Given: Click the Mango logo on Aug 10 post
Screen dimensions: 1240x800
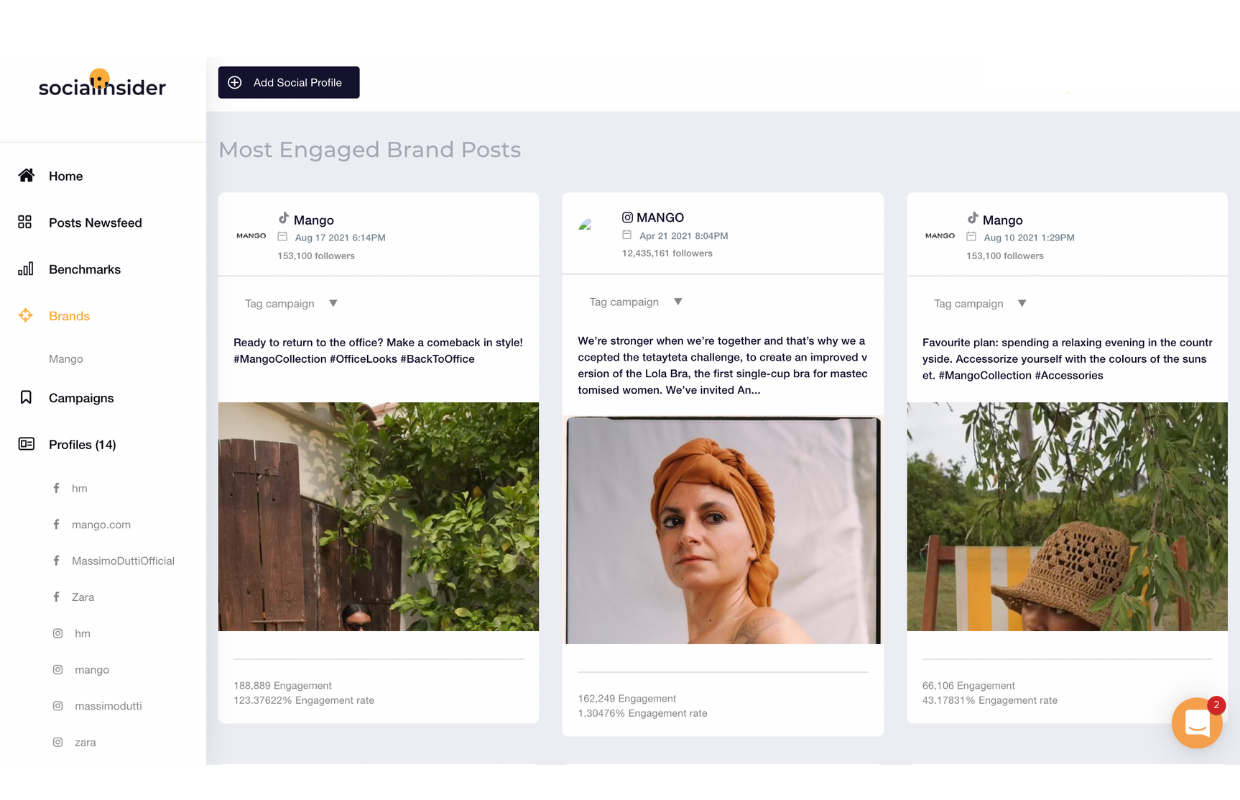Looking at the screenshot, I should (940, 236).
